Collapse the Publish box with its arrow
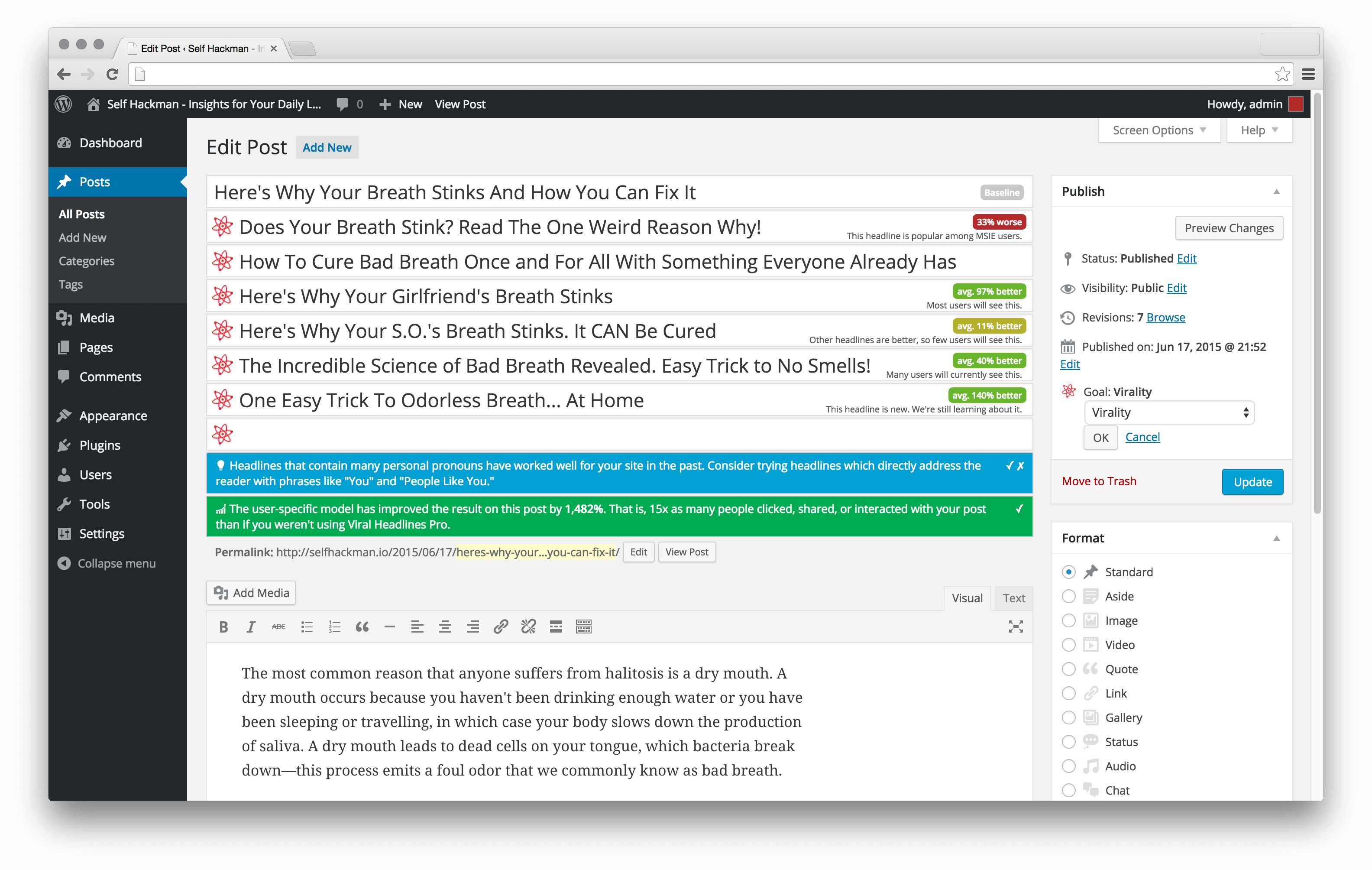Screen dimensions: 1372x870 point(1276,192)
